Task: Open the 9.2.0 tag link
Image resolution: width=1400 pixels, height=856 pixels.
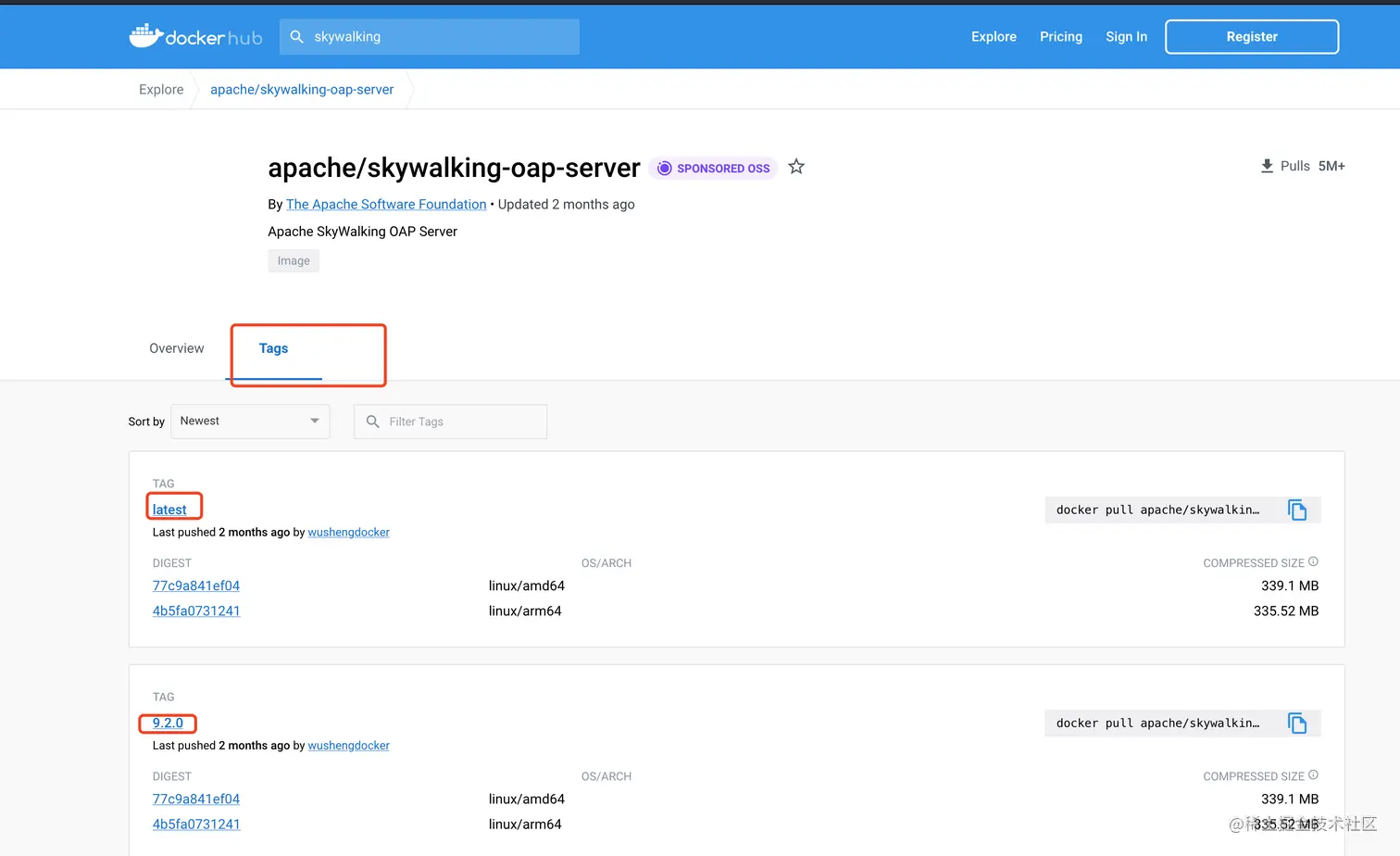Action: tap(168, 724)
